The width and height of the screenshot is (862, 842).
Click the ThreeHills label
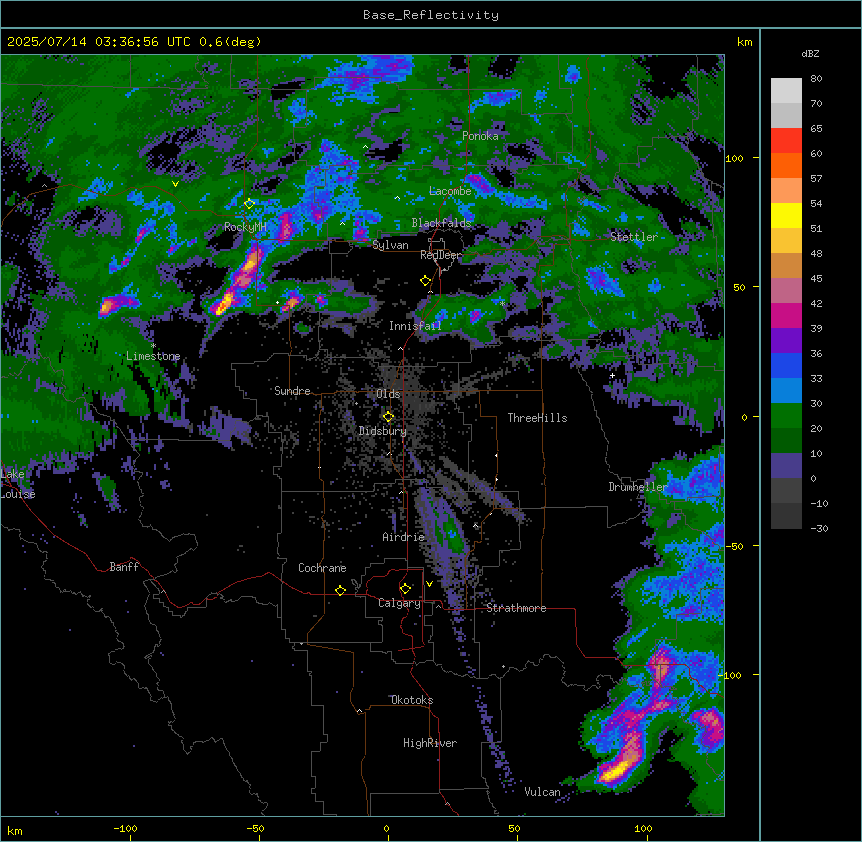point(537,418)
